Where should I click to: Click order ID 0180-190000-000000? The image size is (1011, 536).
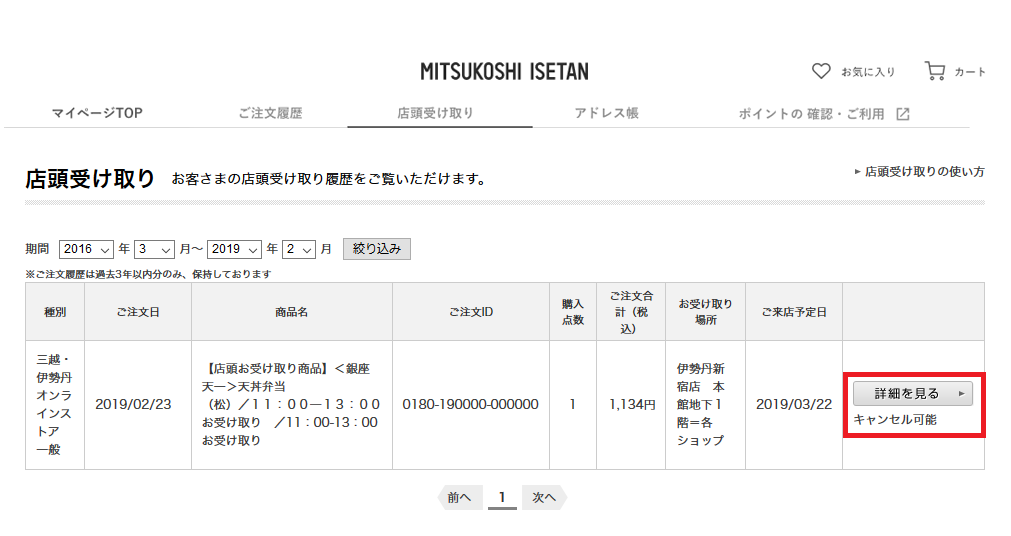click(x=471, y=404)
